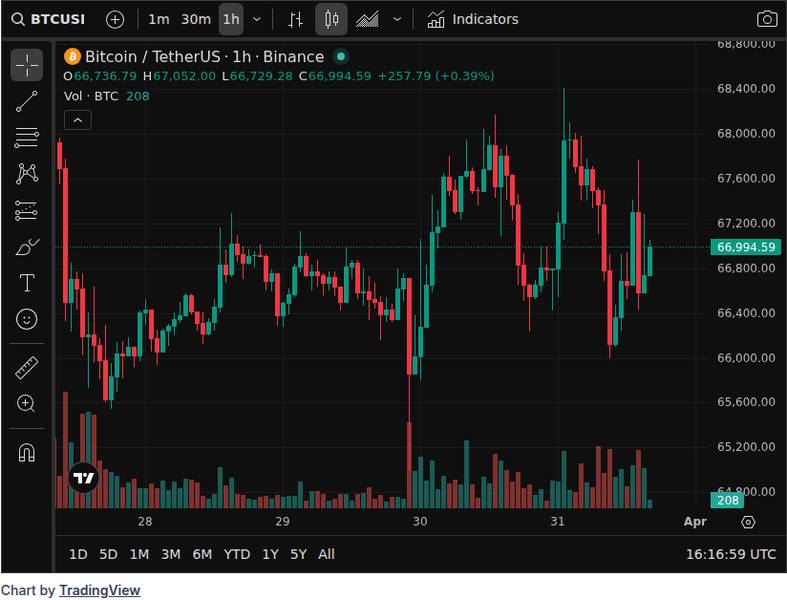Screen dimensions: 787x600
Task: Click the 30 date axis label
Action: tap(420, 522)
